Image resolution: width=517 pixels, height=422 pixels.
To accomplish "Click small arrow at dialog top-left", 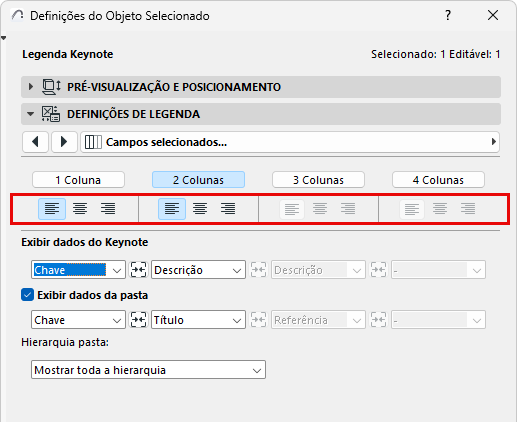I will (x=4, y=38).
